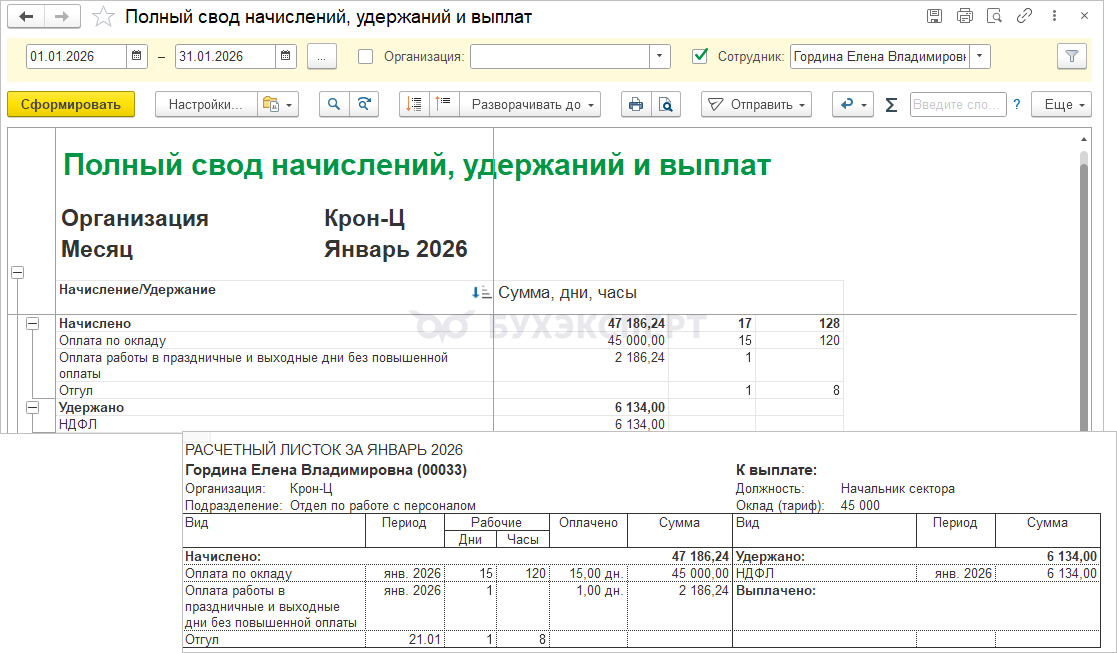This screenshot has height=653, width=1117.
Task: Click the sum sigma icon
Action: point(891,104)
